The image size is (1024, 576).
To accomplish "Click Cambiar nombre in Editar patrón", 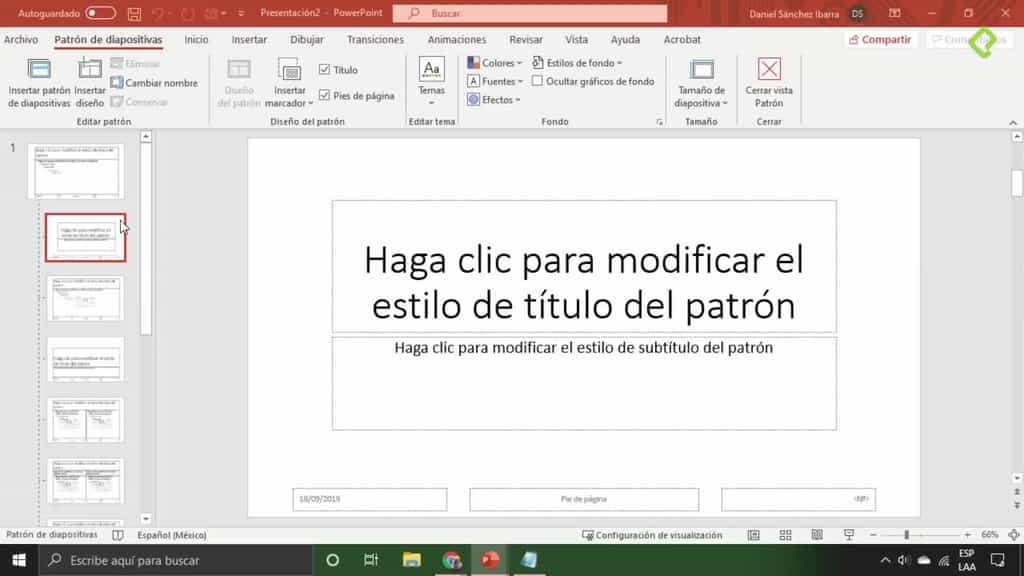I will tap(154, 83).
